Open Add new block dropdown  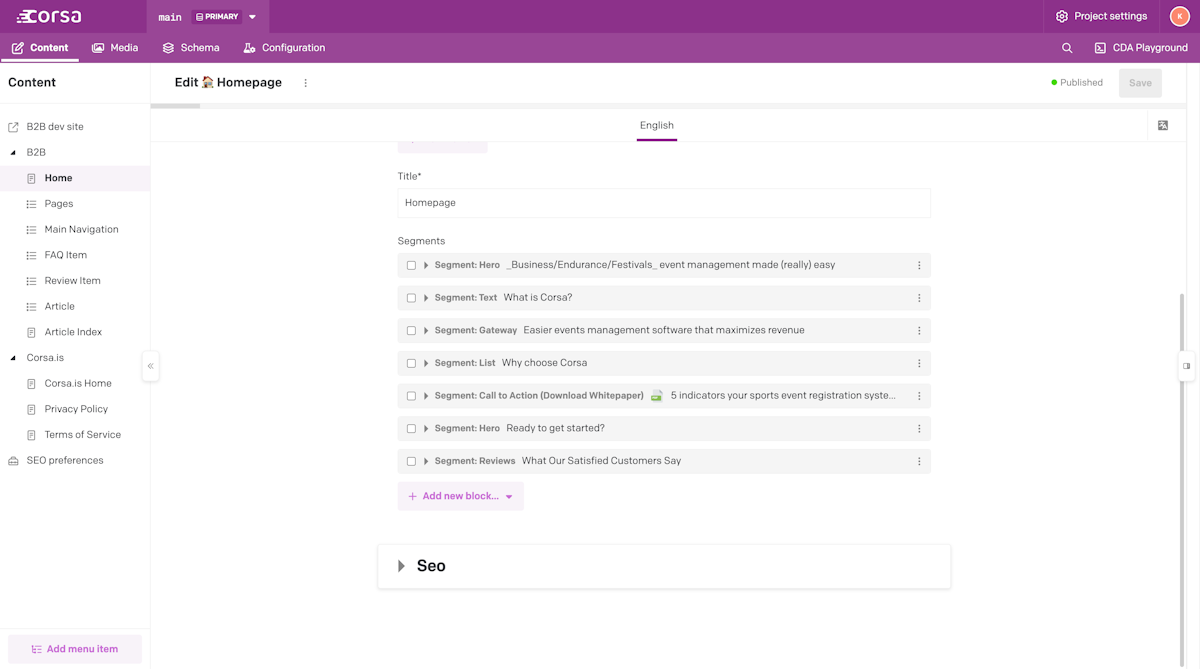coord(460,496)
